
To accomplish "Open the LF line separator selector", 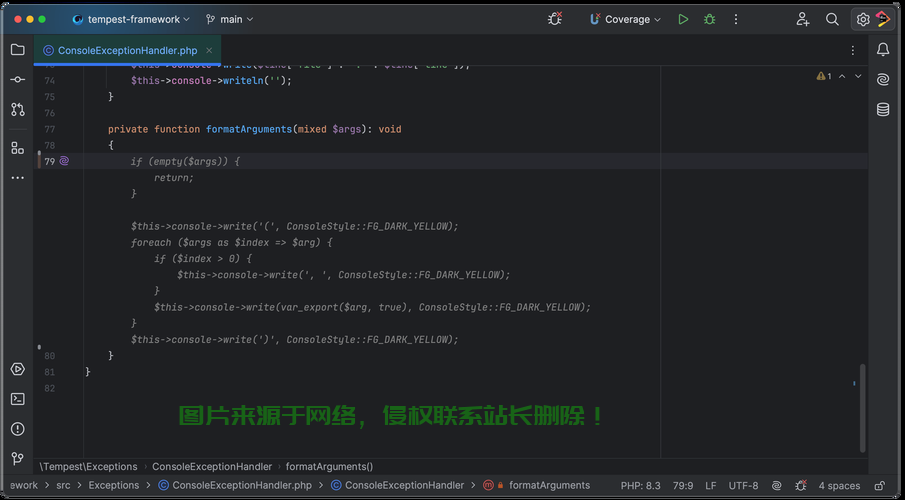I will click(710, 486).
